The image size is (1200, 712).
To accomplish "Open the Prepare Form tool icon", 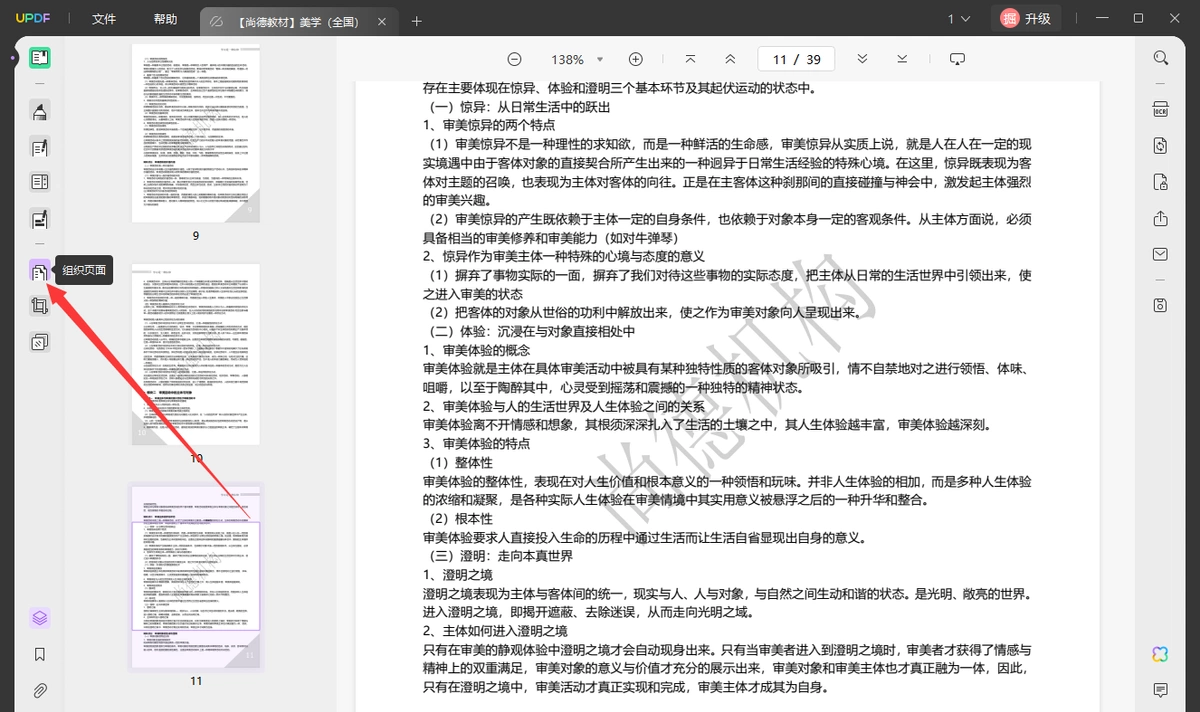I will [39, 182].
